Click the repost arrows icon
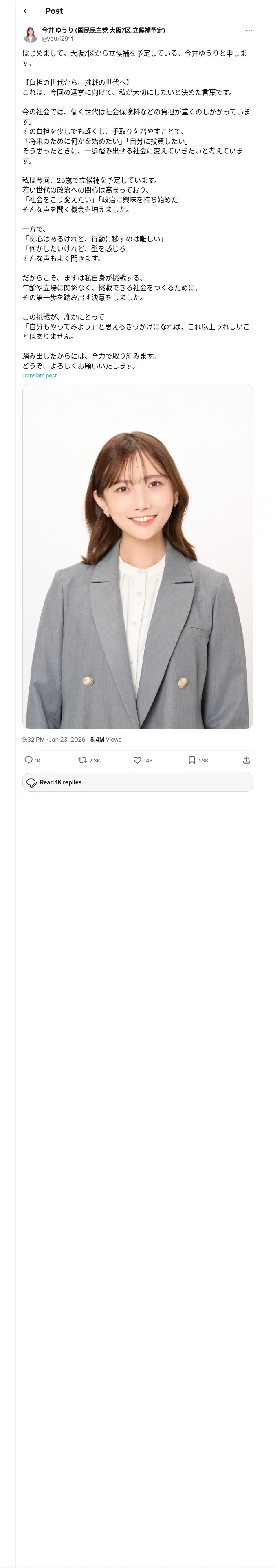The width and height of the screenshot is (275, 1568). (x=82, y=760)
